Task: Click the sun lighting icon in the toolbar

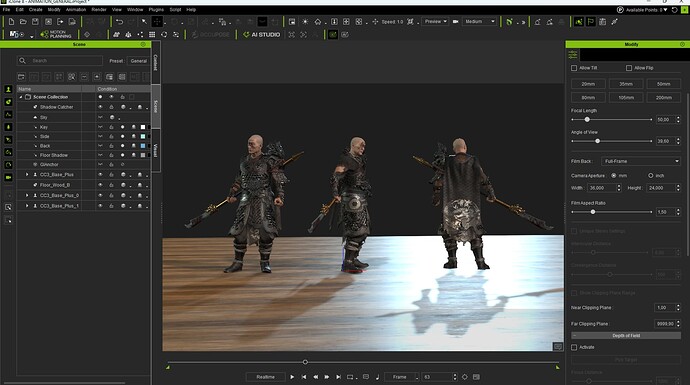Action: [305, 22]
